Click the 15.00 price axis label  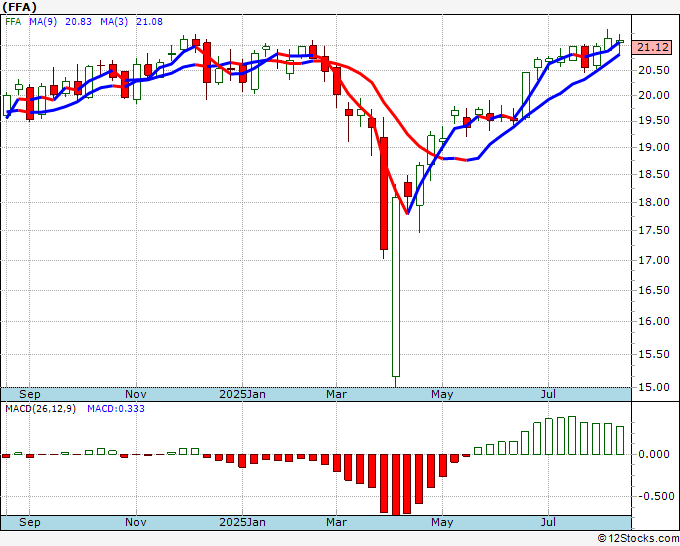[x=654, y=387]
